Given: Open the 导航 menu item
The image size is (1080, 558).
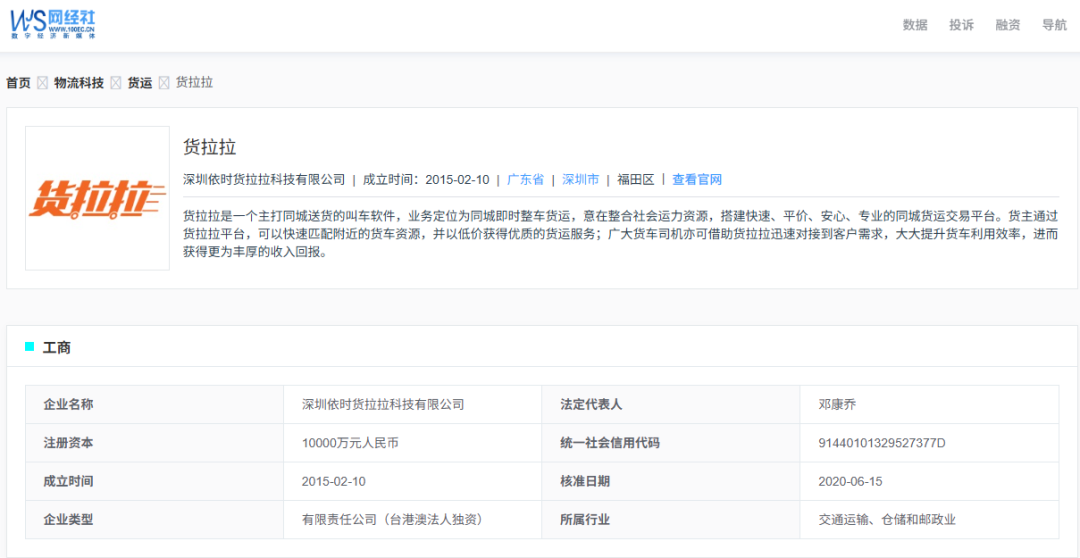Looking at the screenshot, I should click(x=1054, y=25).
